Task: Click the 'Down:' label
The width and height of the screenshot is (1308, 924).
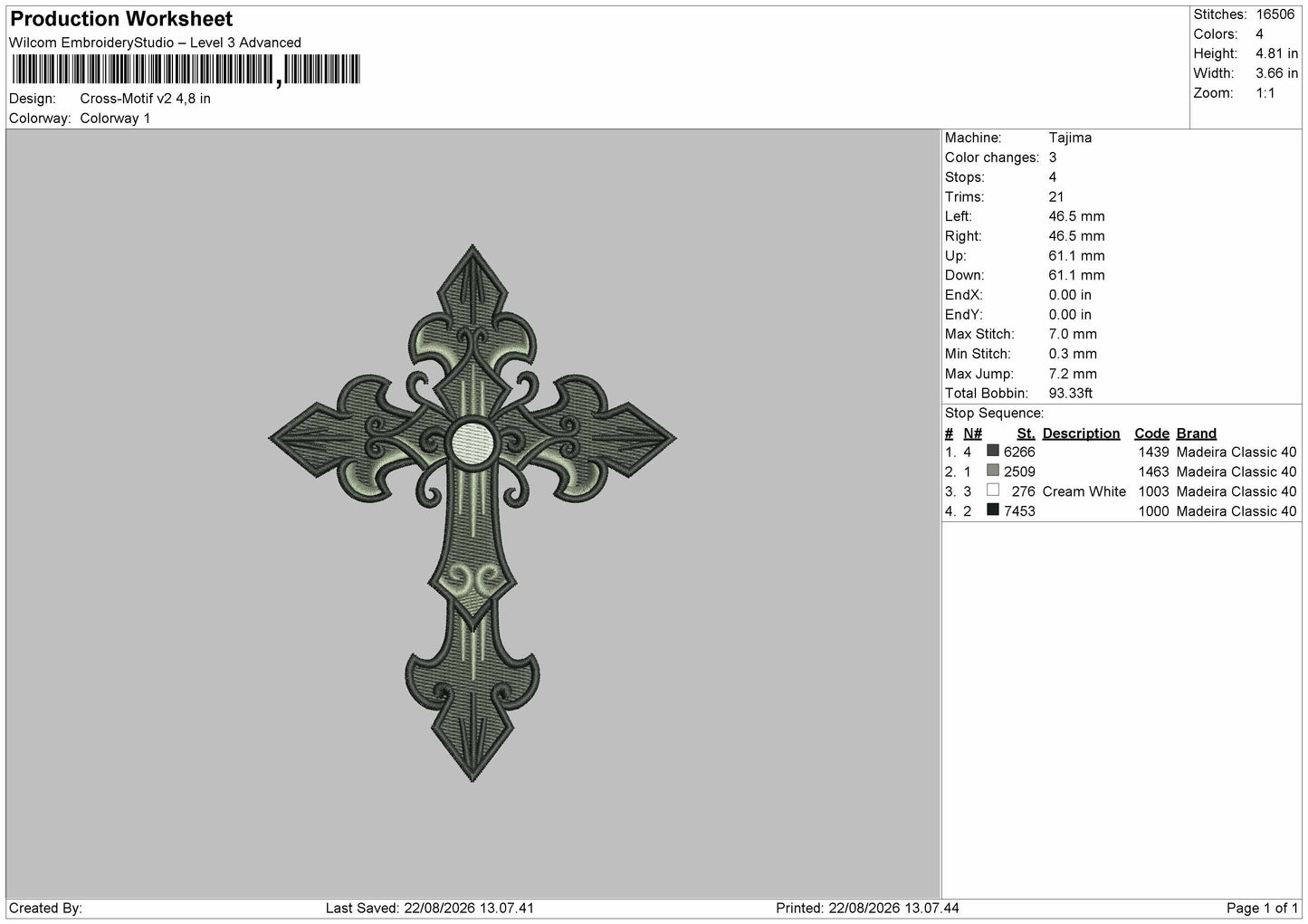Action: click(x=964, y=275)
